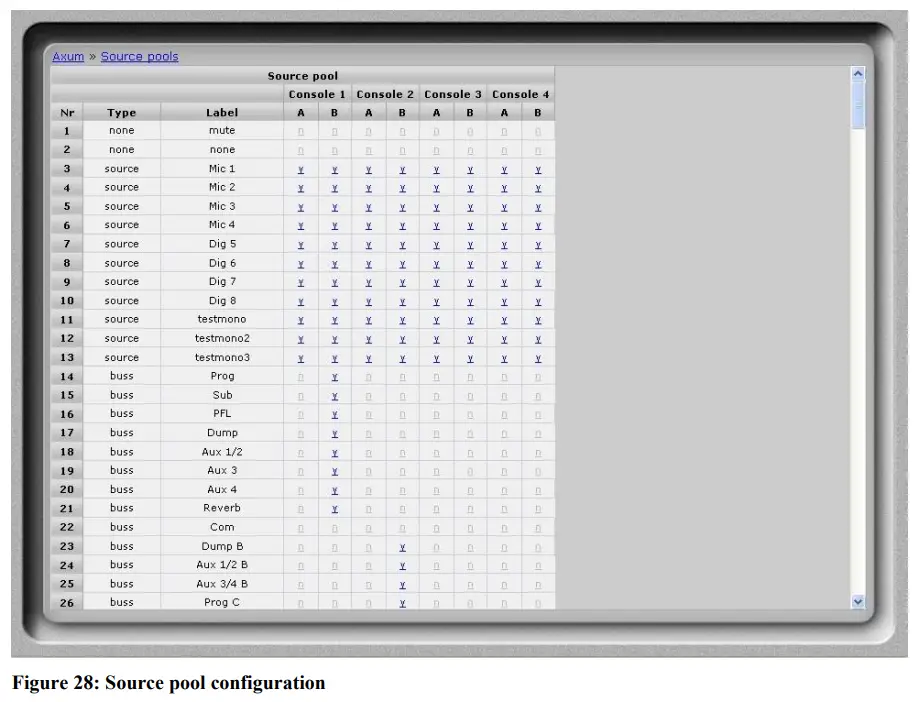Disable Prog C for Console 2 B
The image size is (914, 702).
point(402,603)
